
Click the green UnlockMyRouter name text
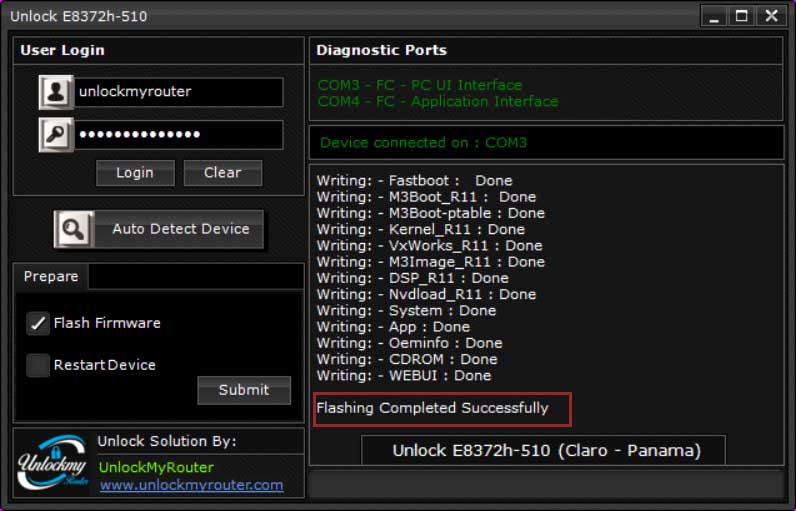point(156,467)
